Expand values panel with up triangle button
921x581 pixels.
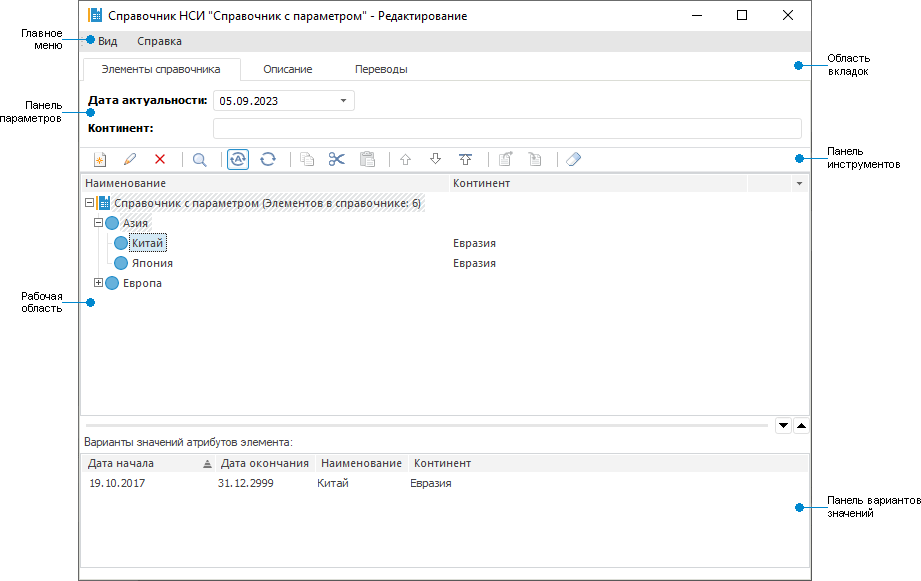point(801,425)
